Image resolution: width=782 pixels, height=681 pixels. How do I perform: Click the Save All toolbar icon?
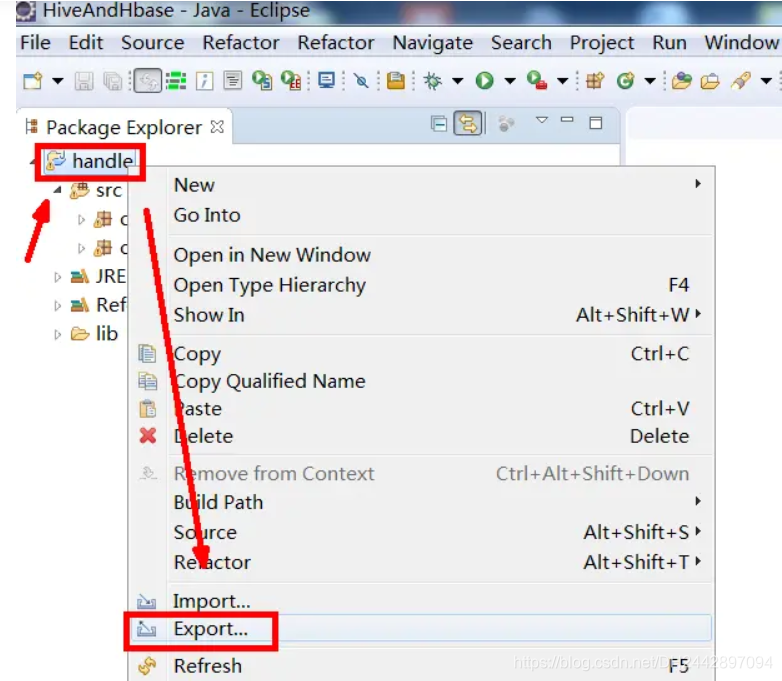112,81
